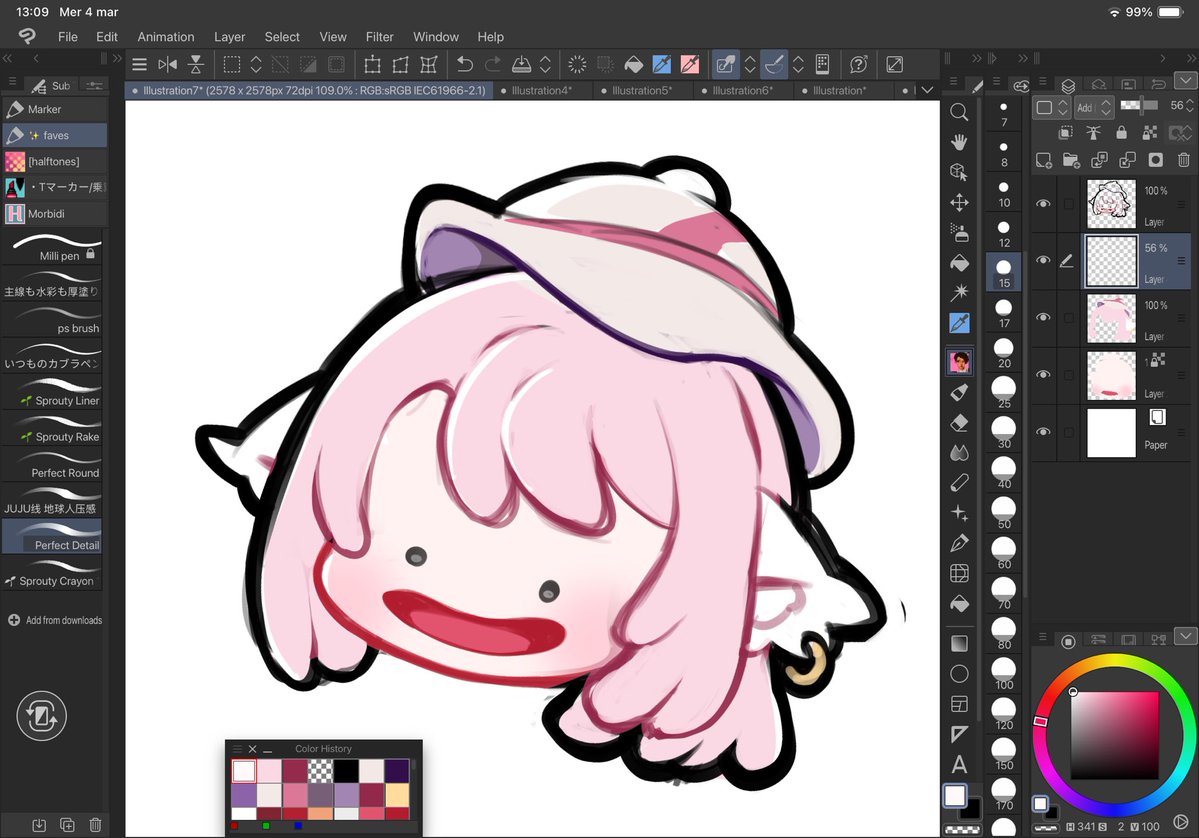The image size is (1199, 838).
Task: Select the Vector pen nib tool
Action: [959, 543]
